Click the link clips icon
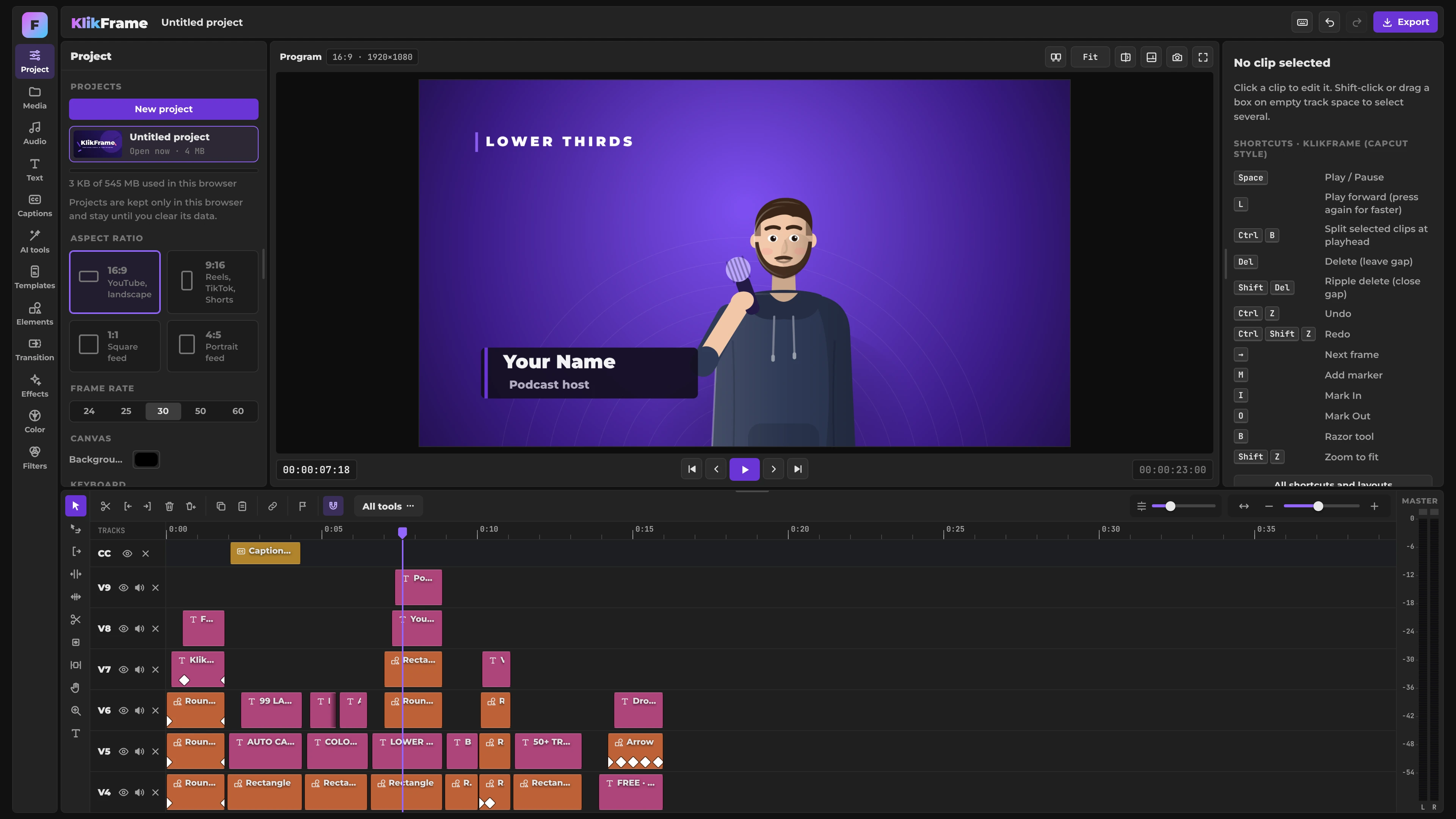 (273, 507)
